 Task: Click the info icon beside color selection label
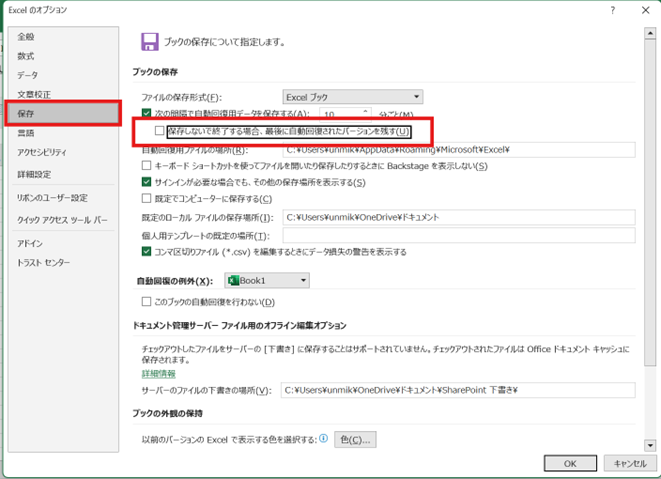[323, 439]
